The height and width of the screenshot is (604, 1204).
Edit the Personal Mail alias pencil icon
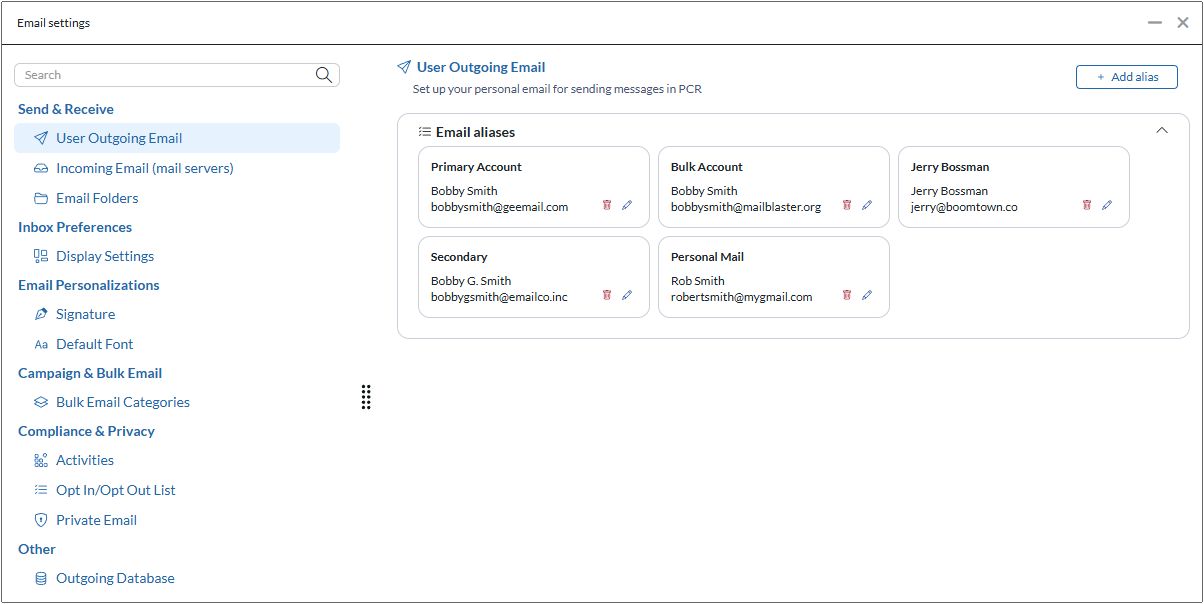867,294
